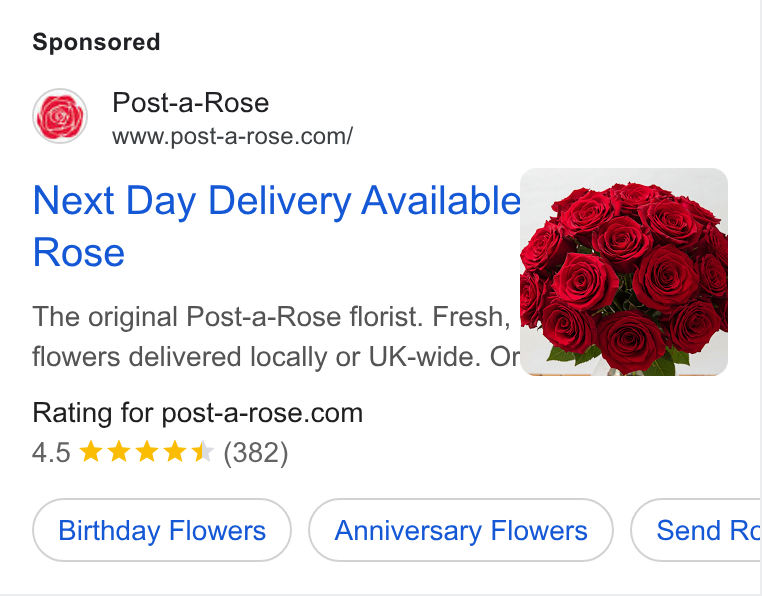Select the partially visible Send Ro chip
The image size is (762, 596).
click(x=696, y=530)
